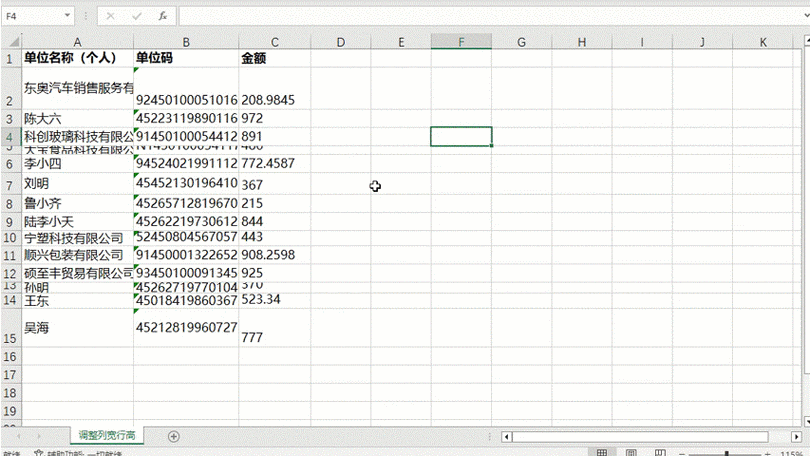The height and width of the screenshot is (456, 810).
Task: Select column E header
Action: point(401,42)
